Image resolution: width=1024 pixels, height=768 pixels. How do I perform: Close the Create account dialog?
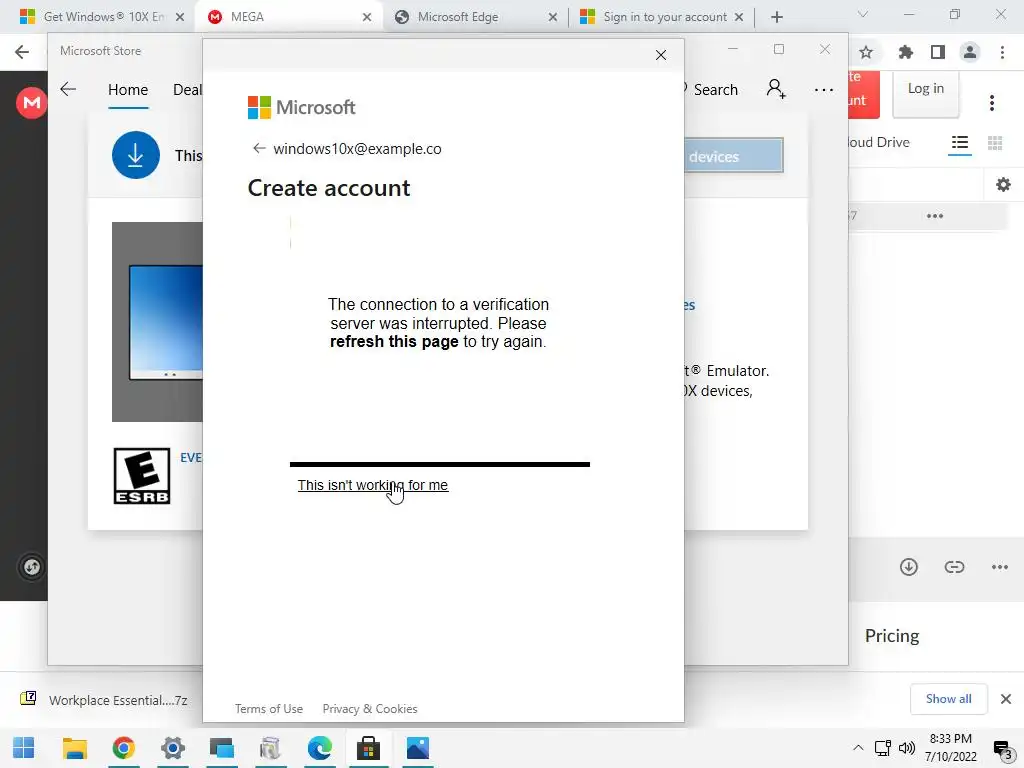tap(660, 55)
